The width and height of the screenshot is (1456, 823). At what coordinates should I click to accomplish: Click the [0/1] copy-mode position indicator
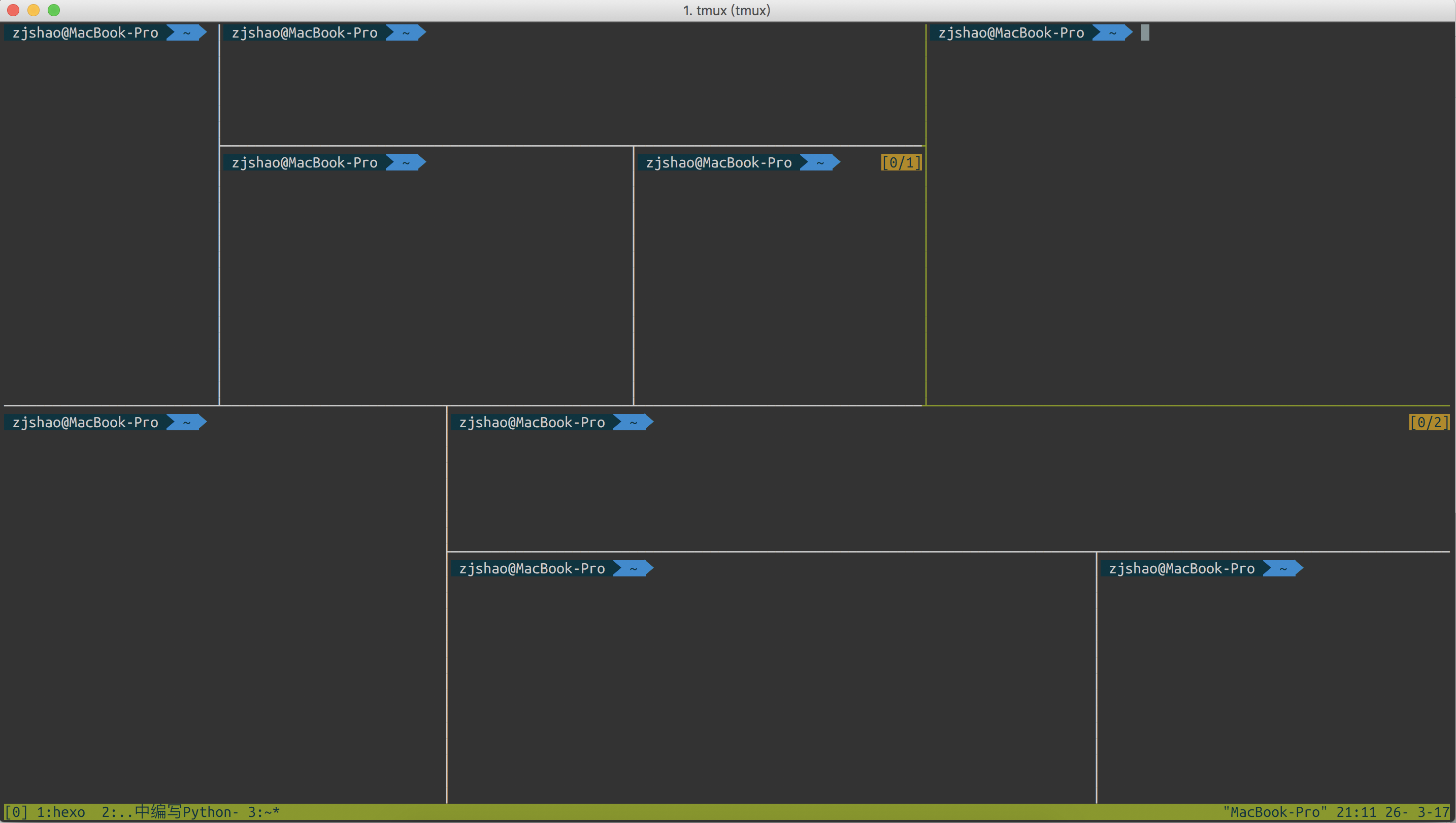coord(901,163)
